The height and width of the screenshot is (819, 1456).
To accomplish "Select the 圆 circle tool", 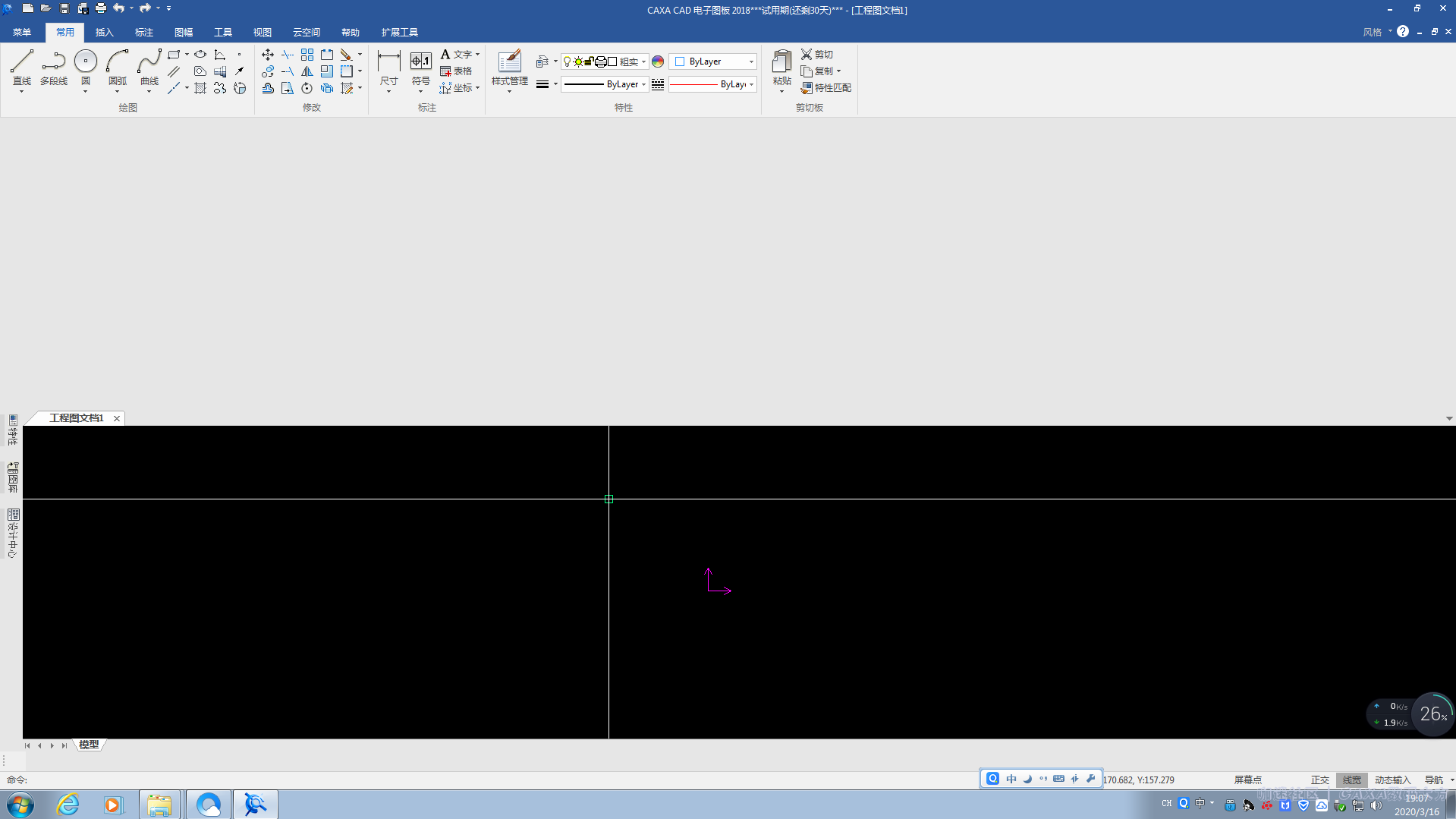I will coord(86,67).
